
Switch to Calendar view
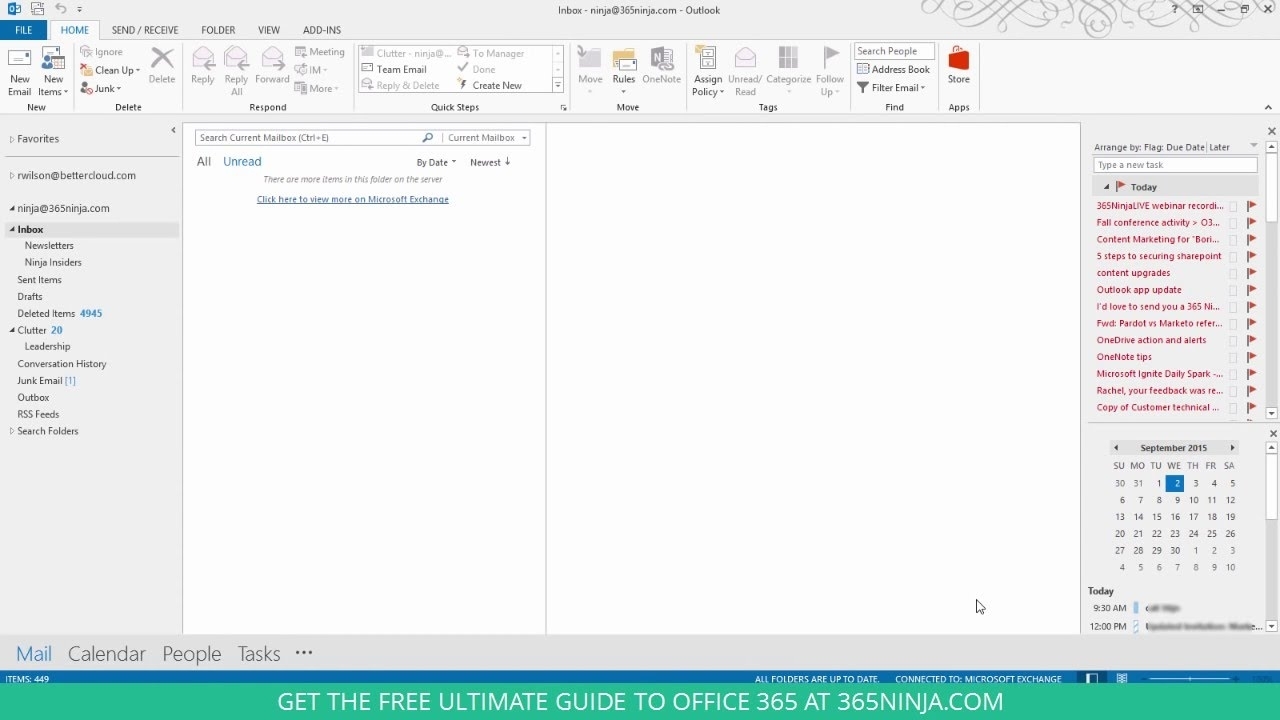107,654
